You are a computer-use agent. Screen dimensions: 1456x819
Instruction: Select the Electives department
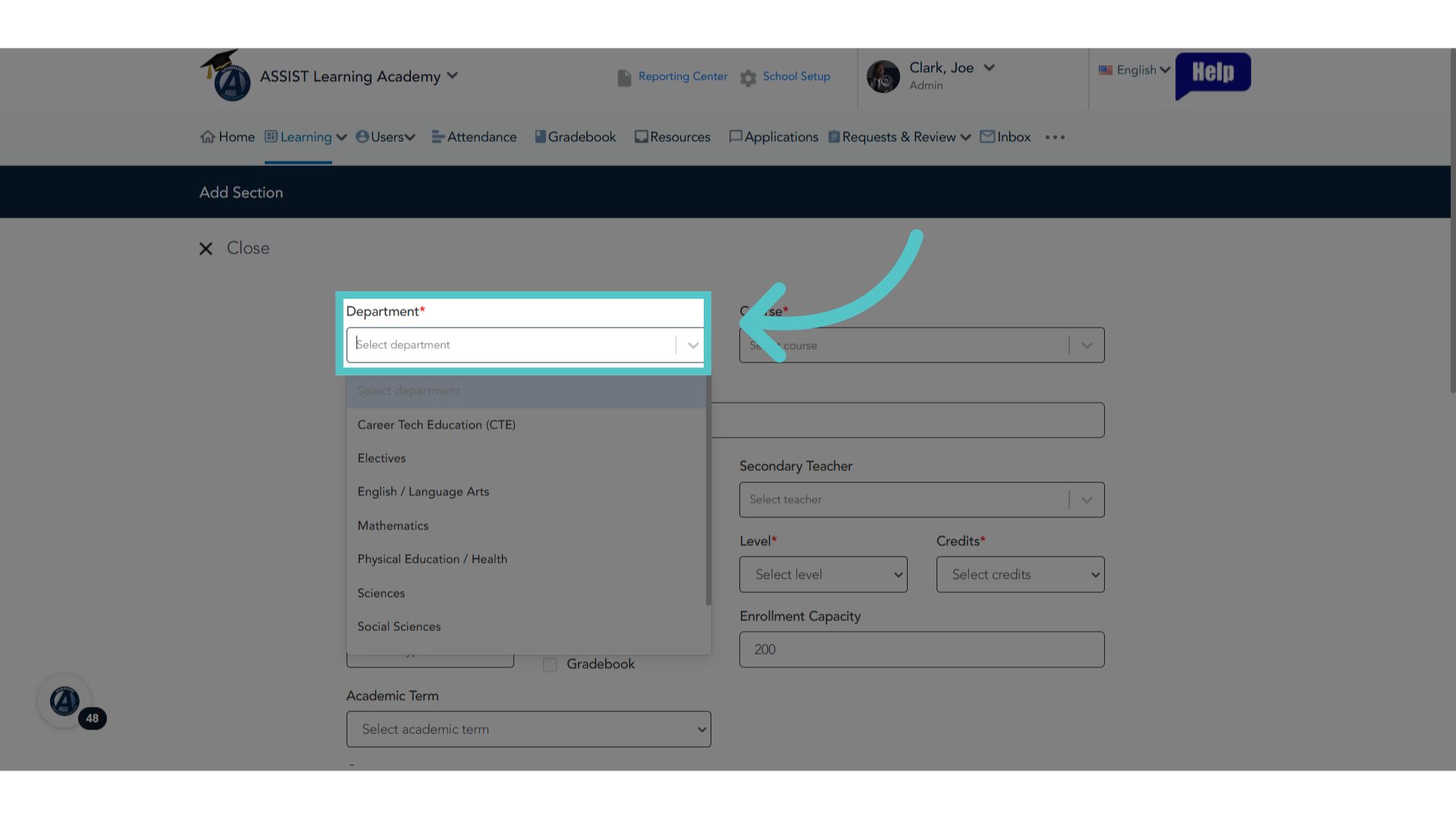[x=526, y=458]
